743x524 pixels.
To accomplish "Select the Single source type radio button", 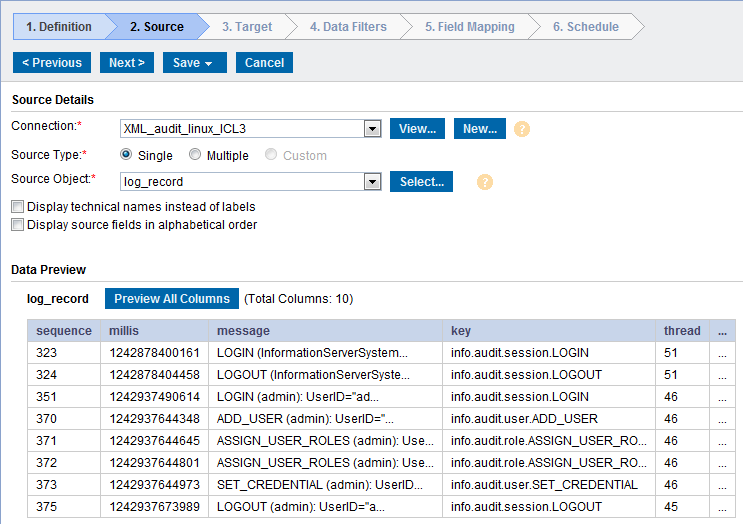I will tap(126, 154).
